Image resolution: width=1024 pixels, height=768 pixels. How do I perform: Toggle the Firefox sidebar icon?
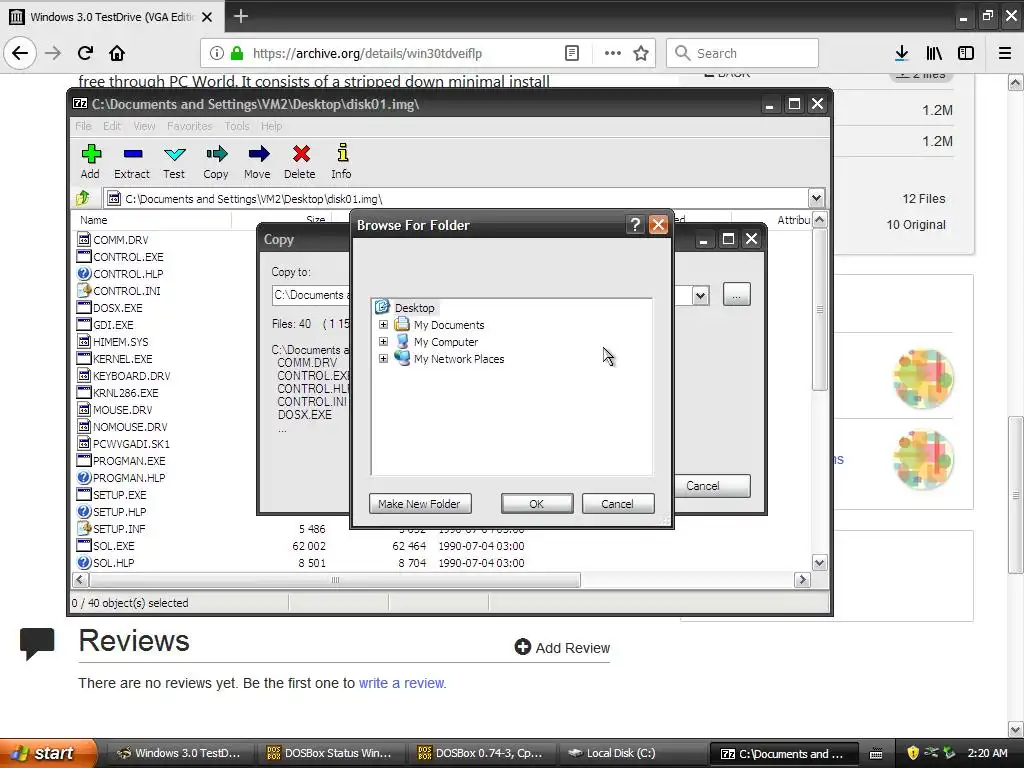tap(966, 53)
